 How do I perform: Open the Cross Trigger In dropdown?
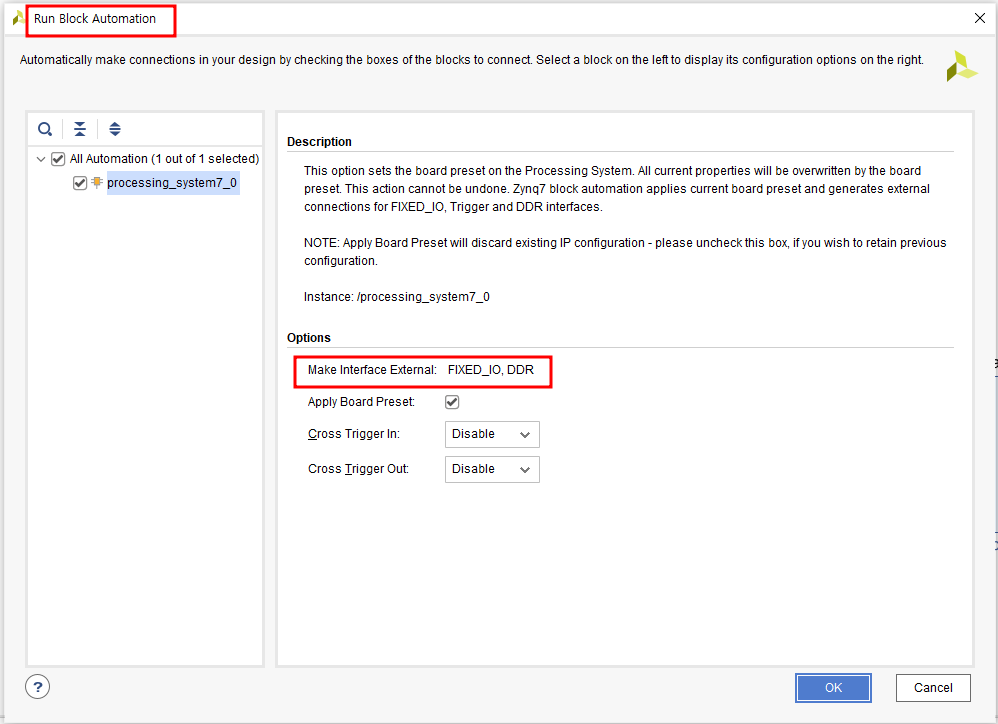pyautogui.click(x=492, y=435)
